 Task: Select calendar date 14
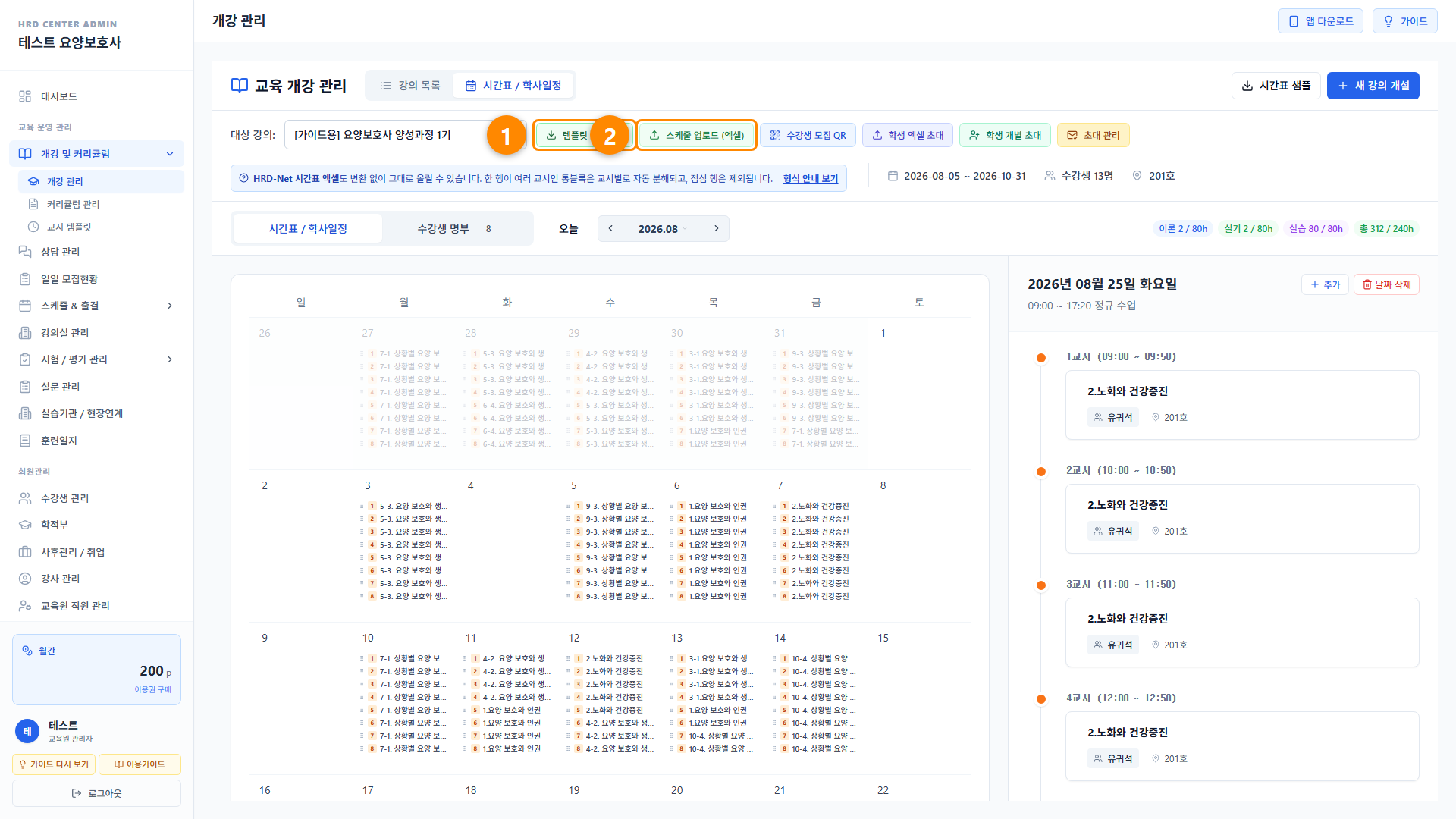(780, 638)
